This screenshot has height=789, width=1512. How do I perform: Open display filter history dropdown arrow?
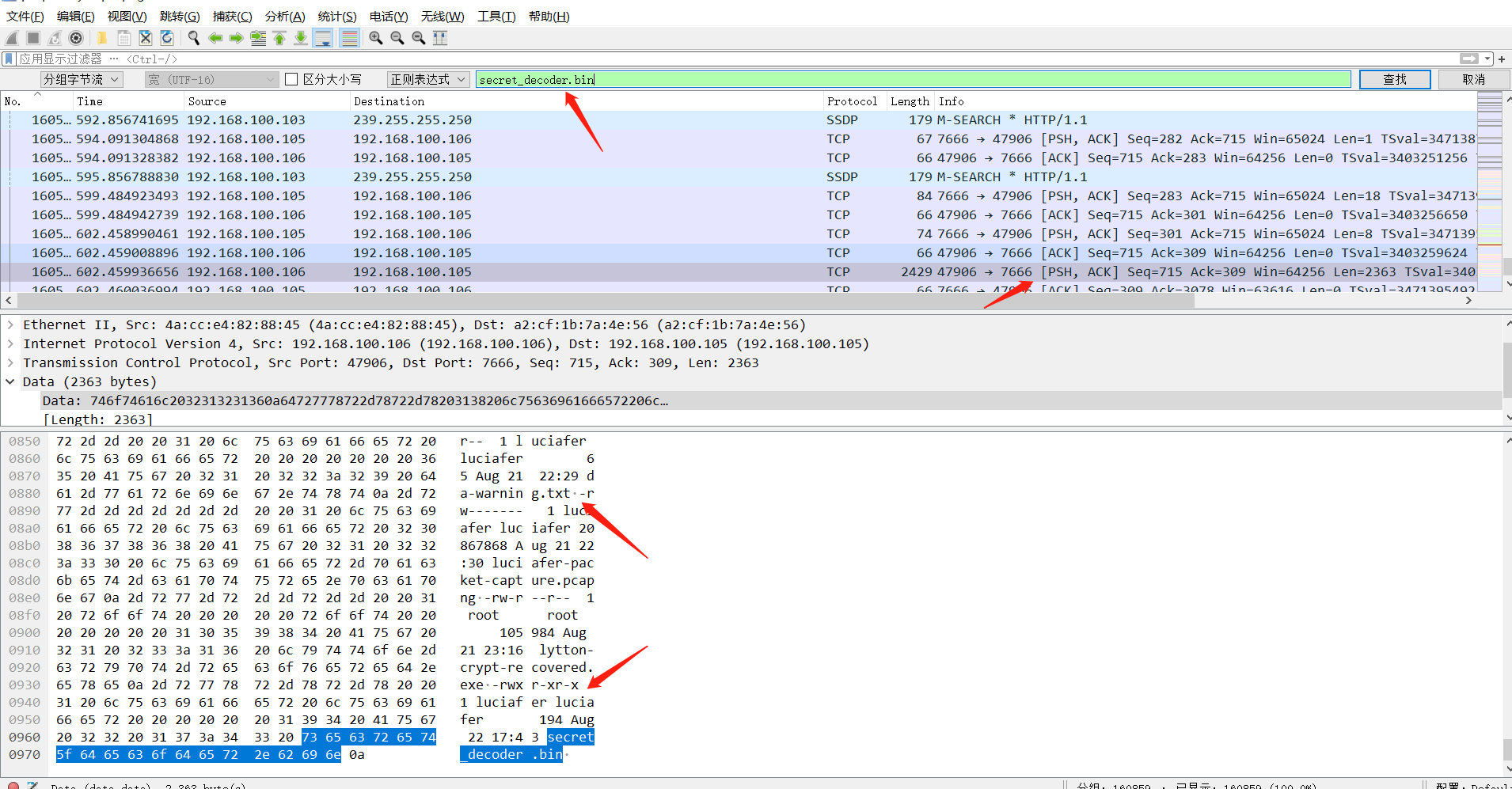(x=1487, y=59)
